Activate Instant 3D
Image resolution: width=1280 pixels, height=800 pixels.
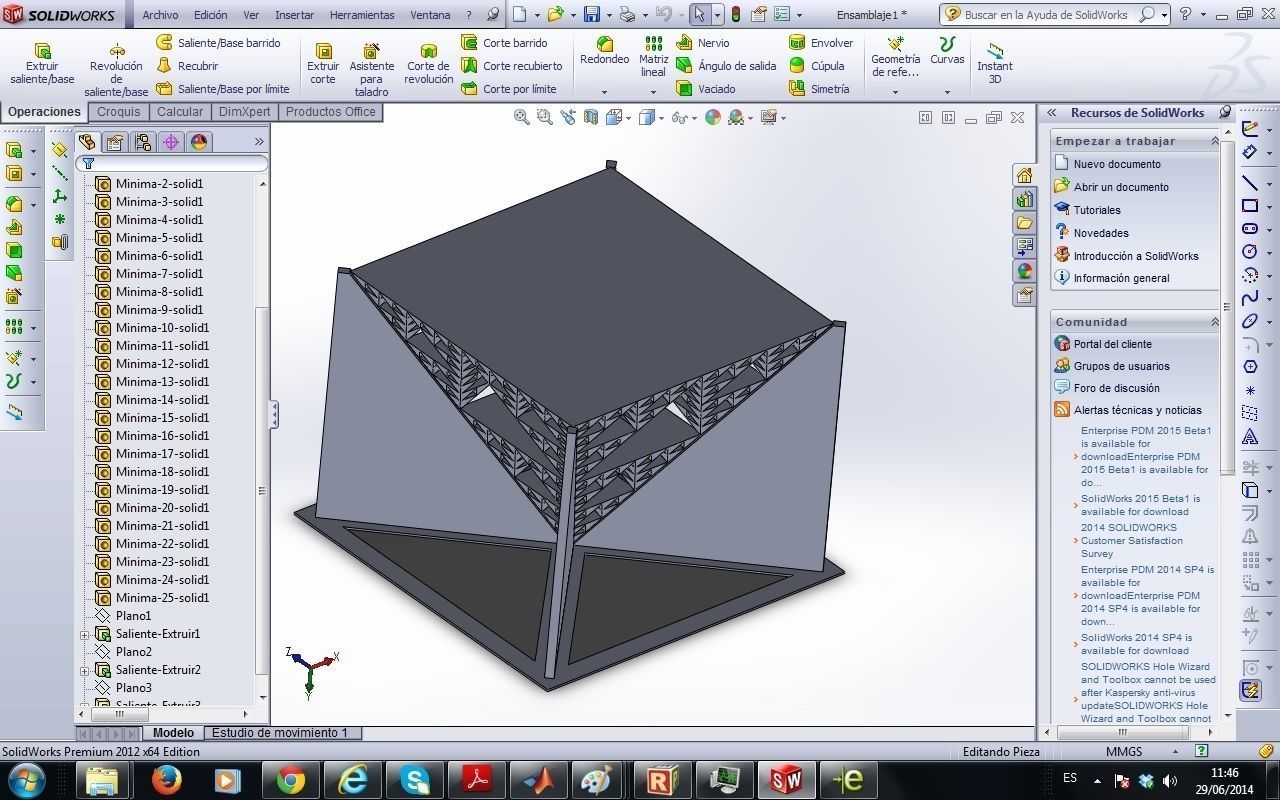[x=995, y=64]
